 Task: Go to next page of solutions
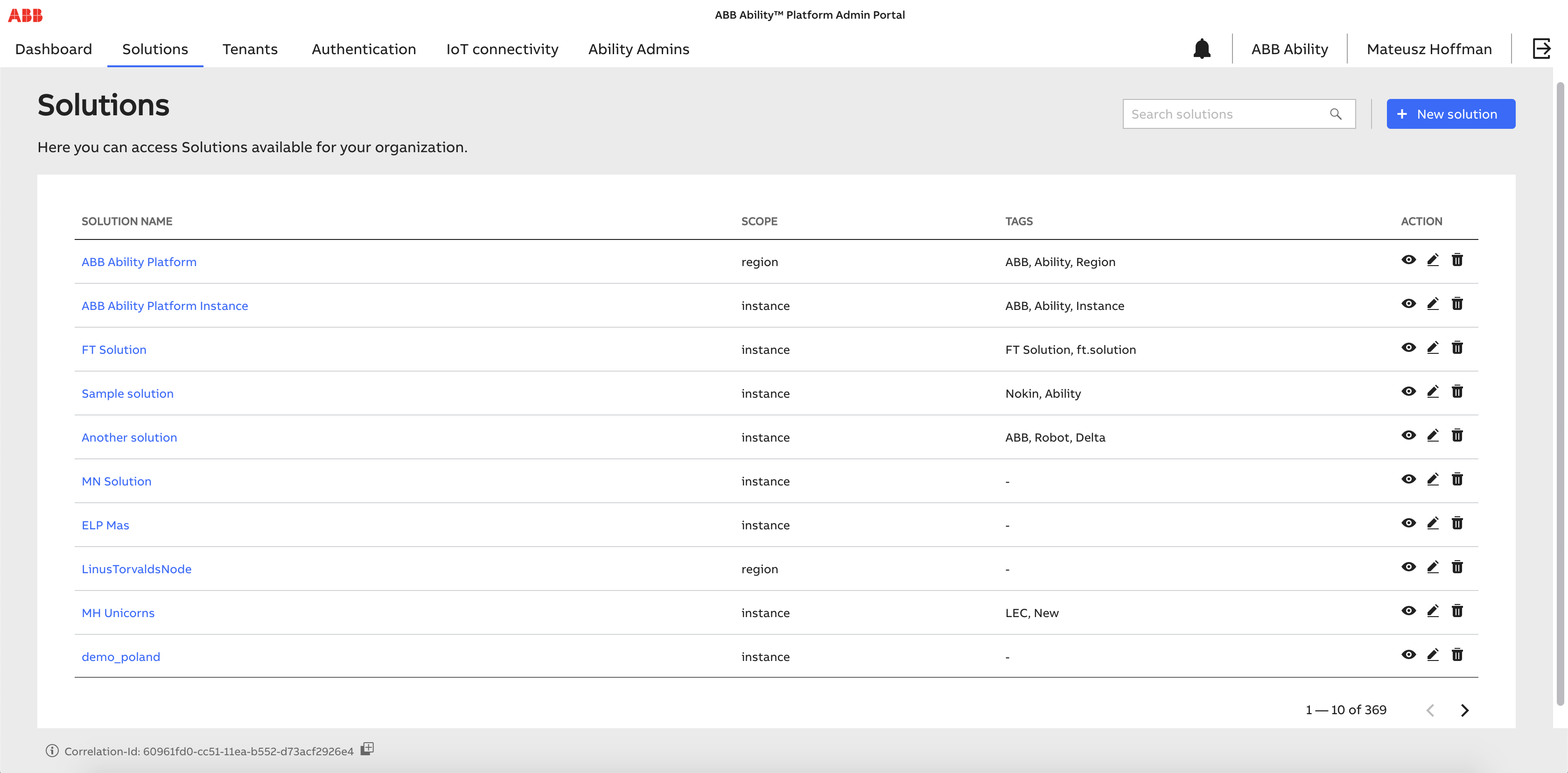(1464, 710)
